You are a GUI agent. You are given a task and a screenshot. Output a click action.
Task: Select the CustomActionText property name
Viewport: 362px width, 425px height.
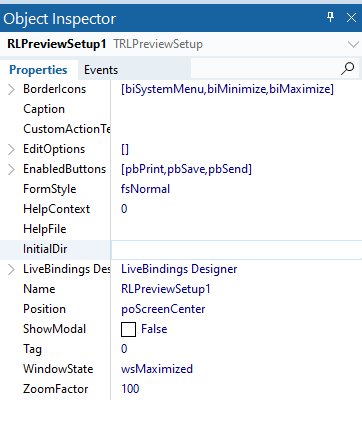[67, 129]
